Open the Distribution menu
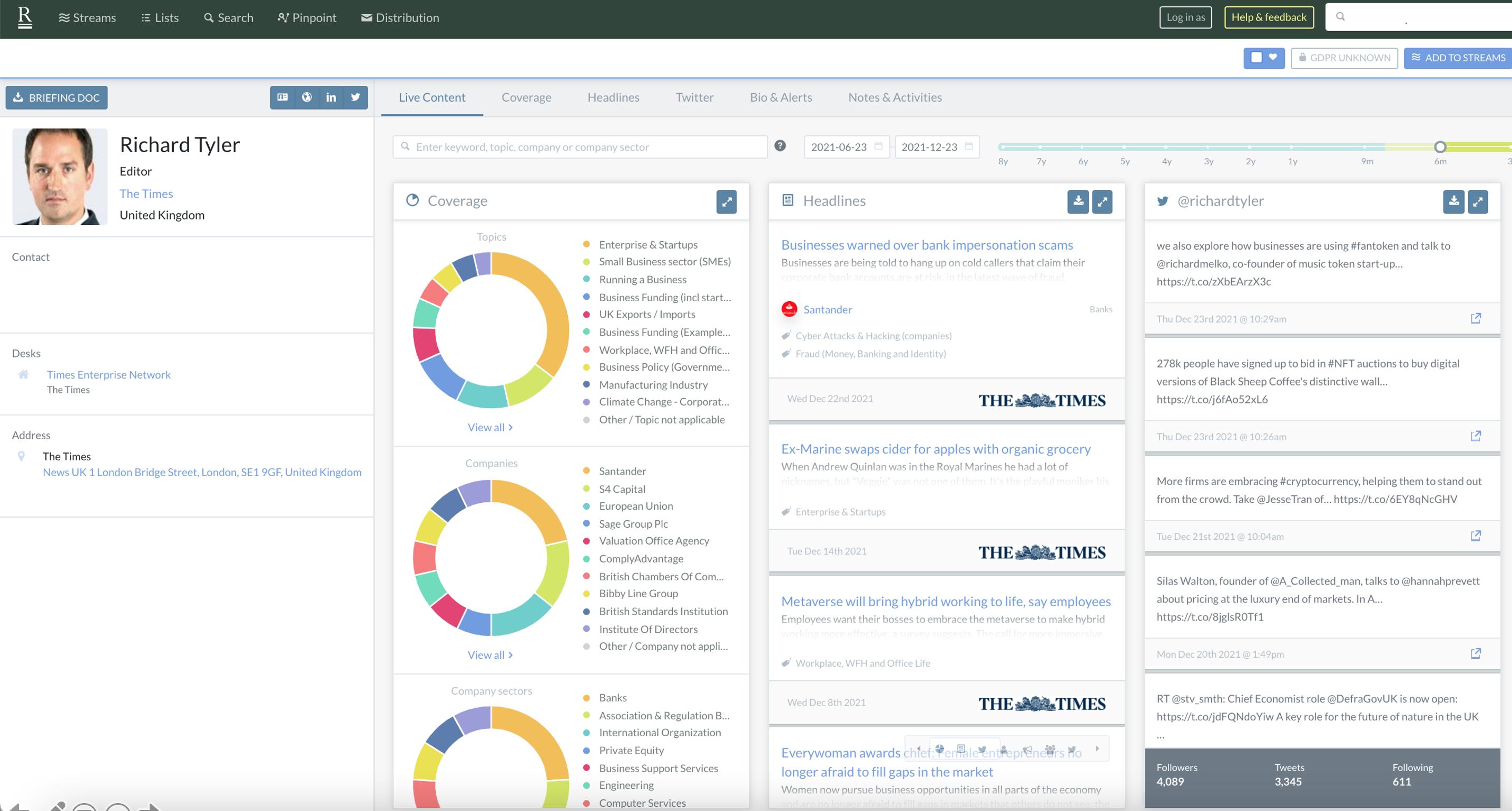 pyautogui.click(x=400, y=17)
